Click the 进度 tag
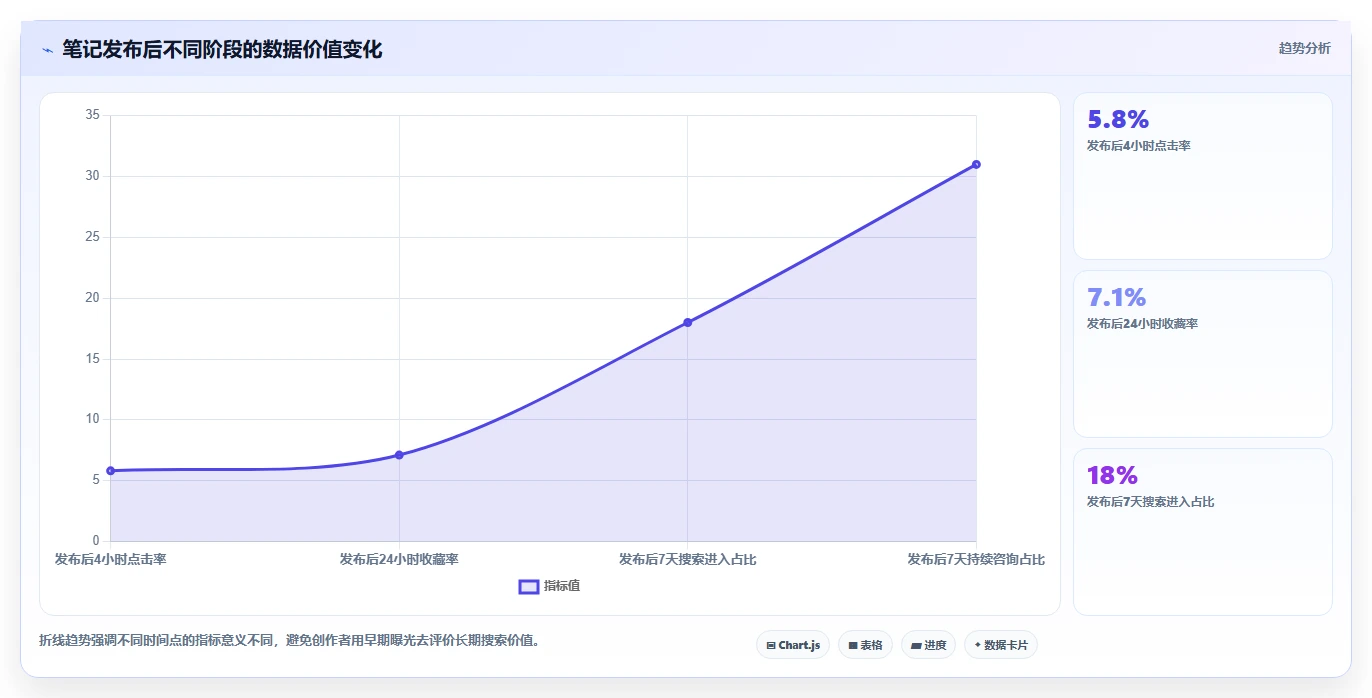Viewport: 1372px width, 698px height. (x=928, y=645)
